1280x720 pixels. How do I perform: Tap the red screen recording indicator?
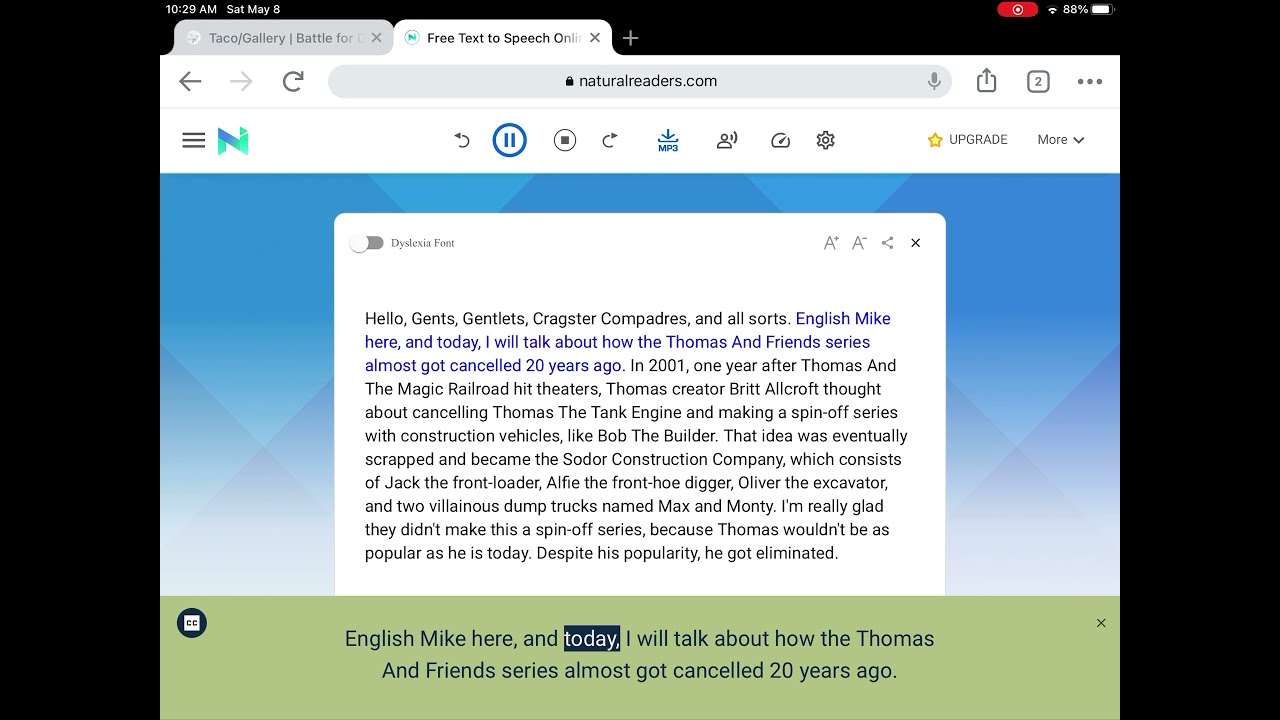[x=1018, y=9]
